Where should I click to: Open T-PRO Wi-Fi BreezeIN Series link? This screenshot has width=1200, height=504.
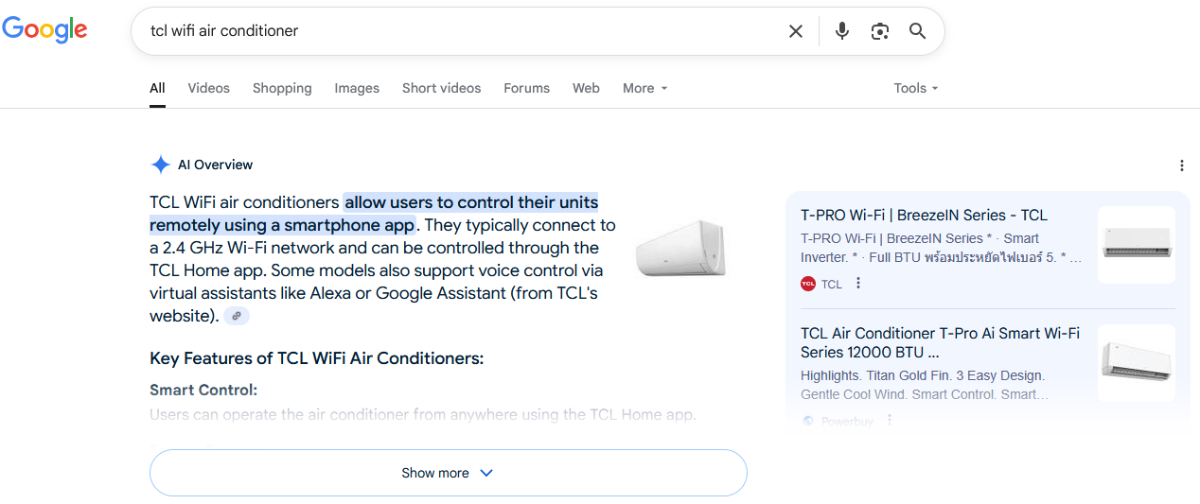point(924,215)
